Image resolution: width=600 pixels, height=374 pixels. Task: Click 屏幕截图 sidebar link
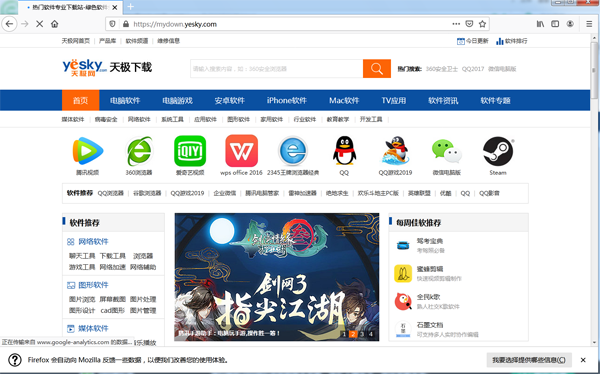(112, 299)
